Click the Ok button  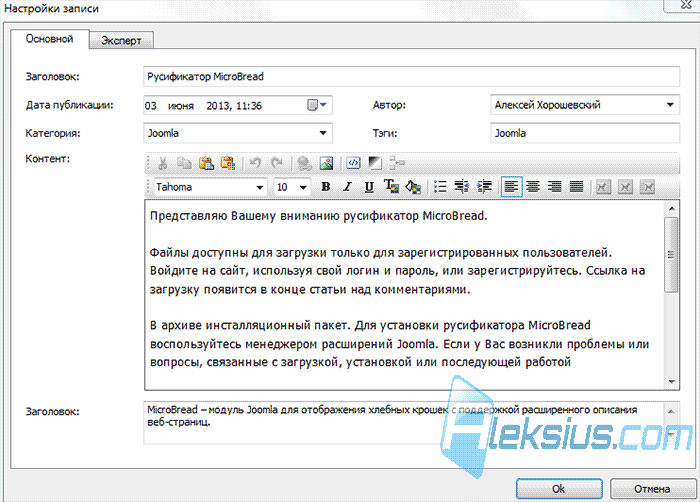(559, 489)
